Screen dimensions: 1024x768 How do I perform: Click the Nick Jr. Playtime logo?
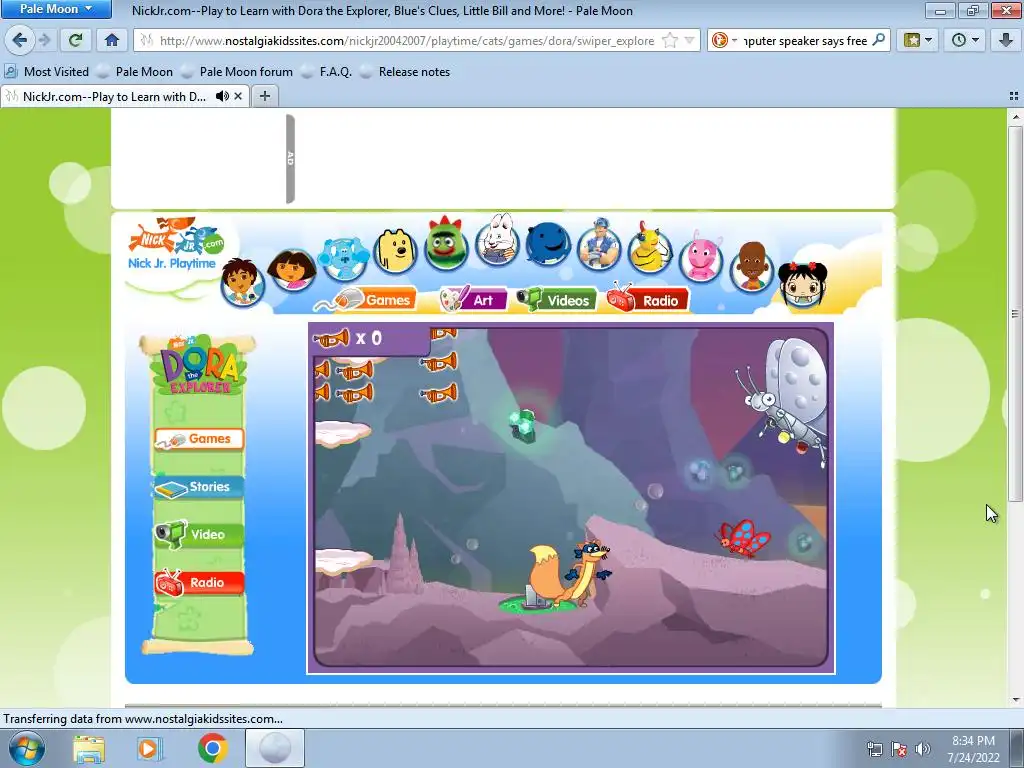click(x=176, y=244)
